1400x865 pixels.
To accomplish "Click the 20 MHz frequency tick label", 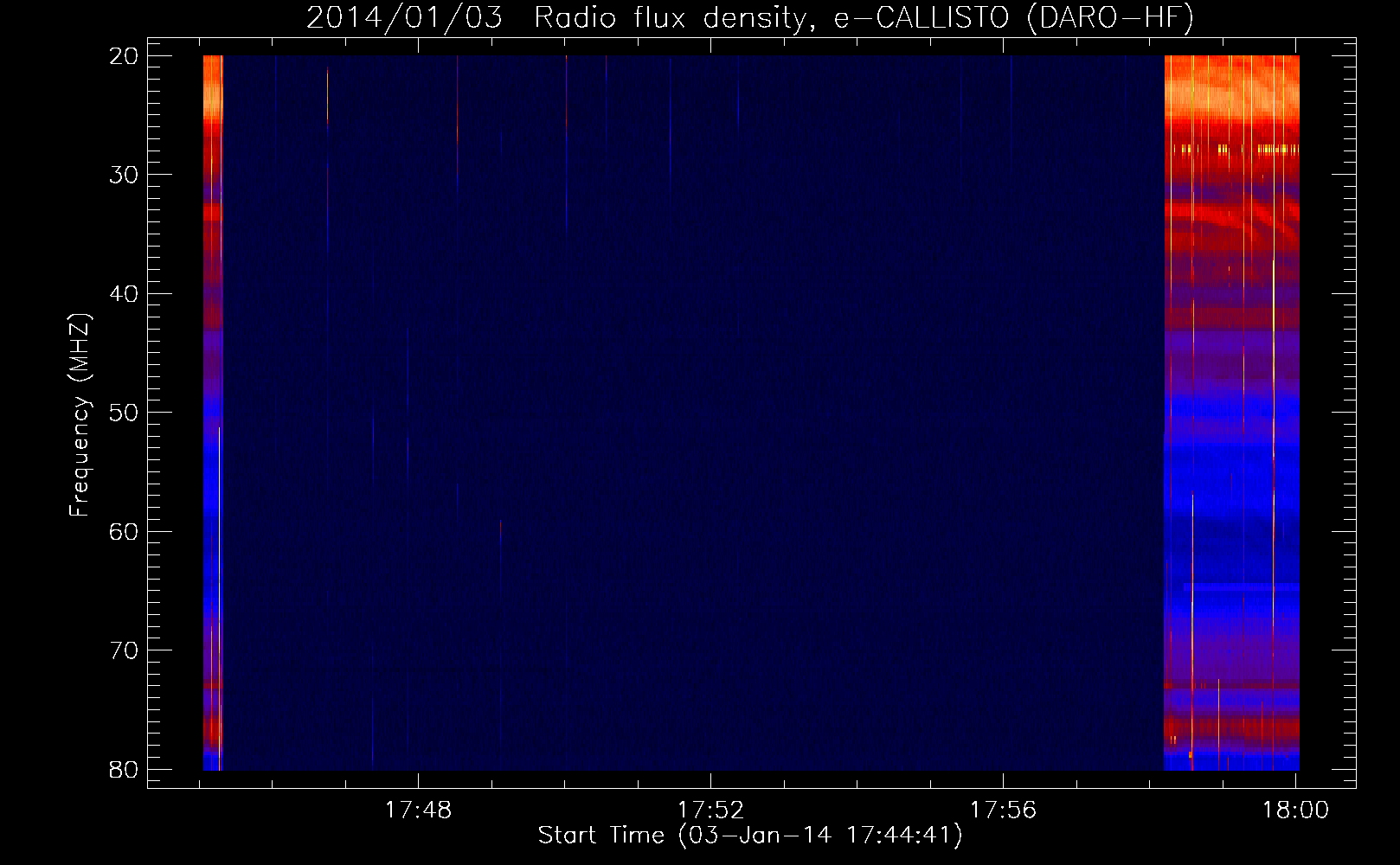I will point(124,56).
